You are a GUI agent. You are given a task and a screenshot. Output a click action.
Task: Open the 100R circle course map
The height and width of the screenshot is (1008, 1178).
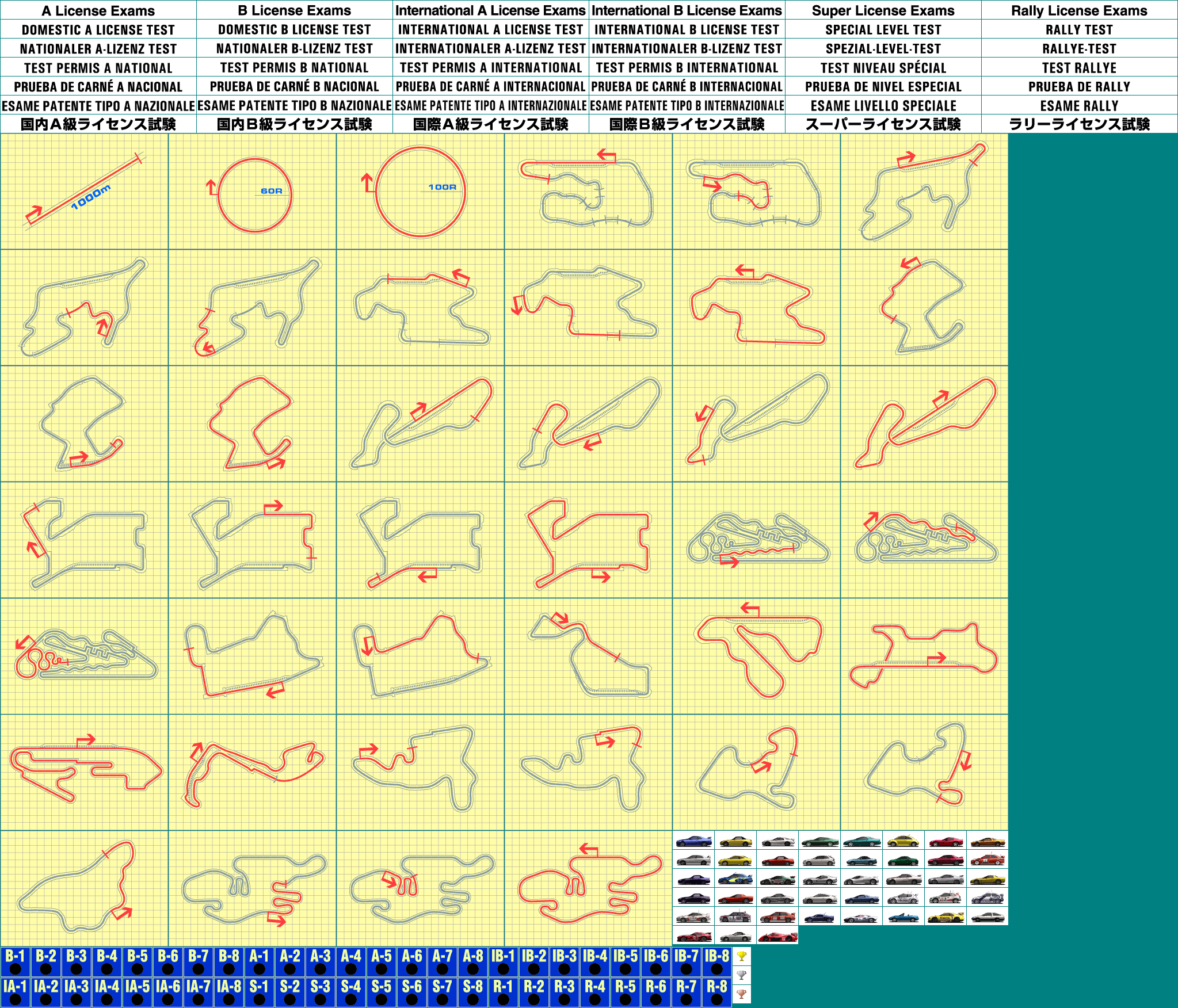pos(420,192)
